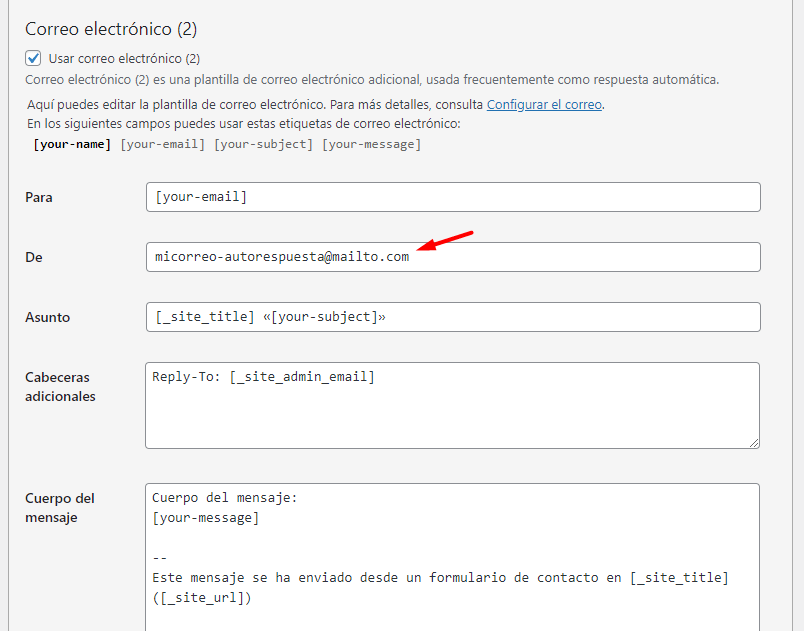The image size is (804, 631).
Task: Click the Correo electrónico (2) heading
Action: 111,29
